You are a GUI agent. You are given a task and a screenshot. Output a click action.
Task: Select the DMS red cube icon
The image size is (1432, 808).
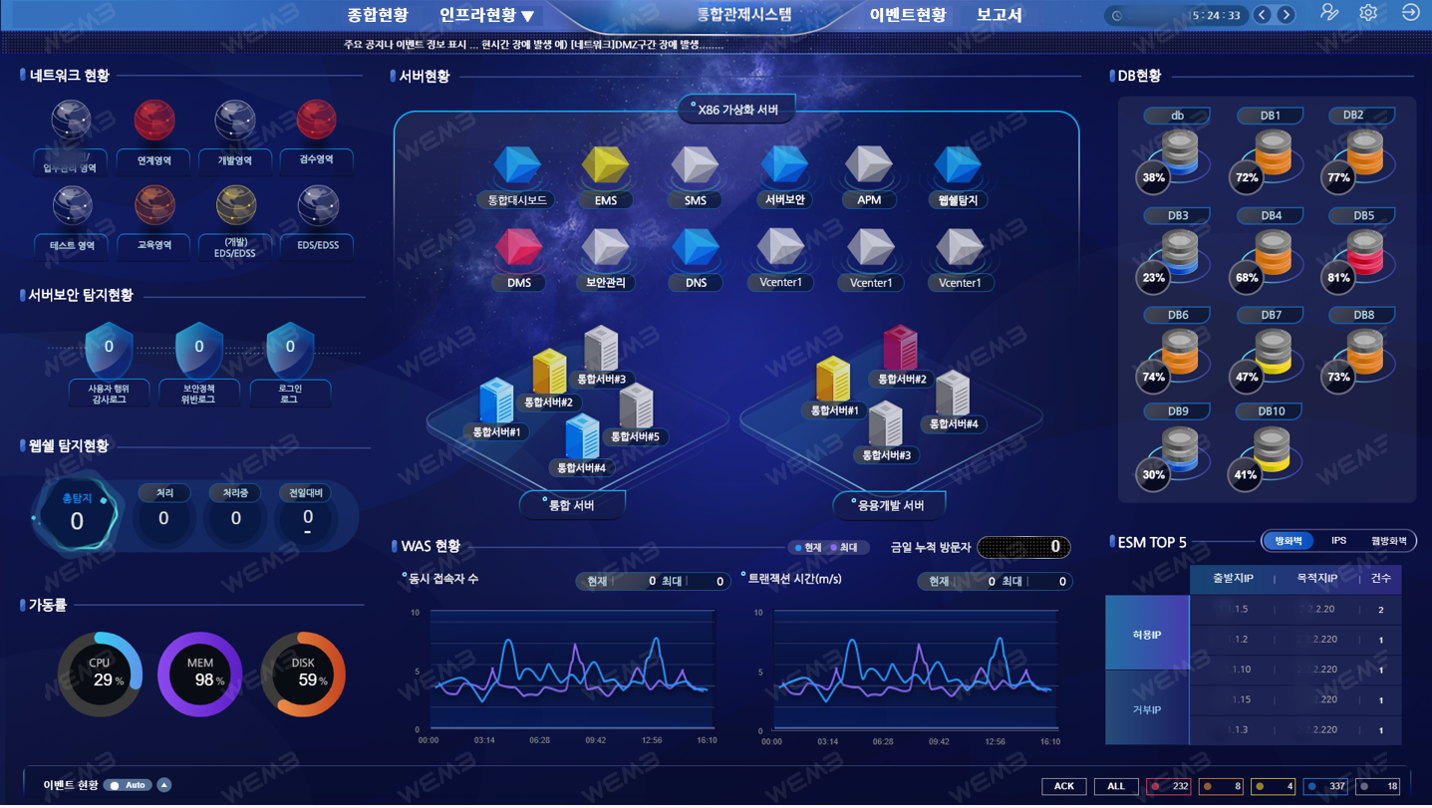[518, 247]
